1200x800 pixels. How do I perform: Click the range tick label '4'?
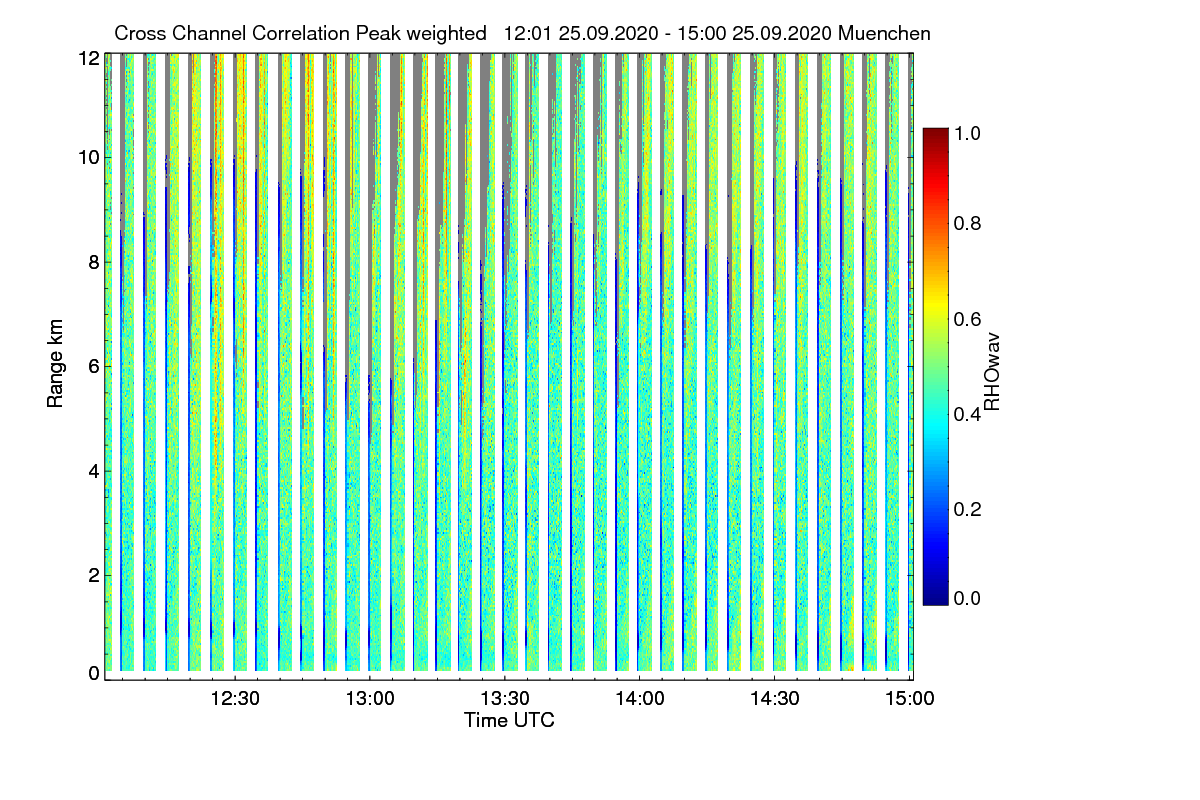94,470
